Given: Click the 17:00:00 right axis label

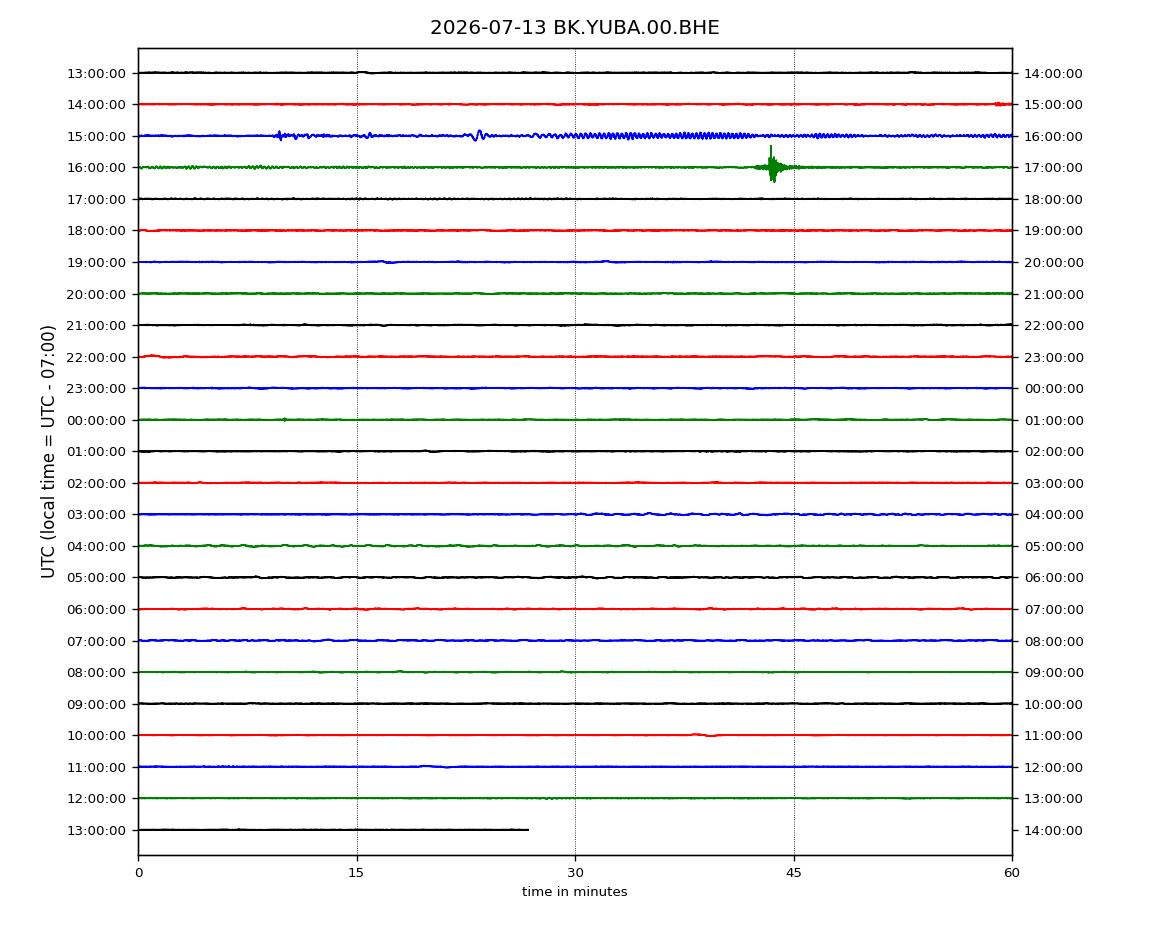Looking at the screenshot, I should pos(1053,168).
